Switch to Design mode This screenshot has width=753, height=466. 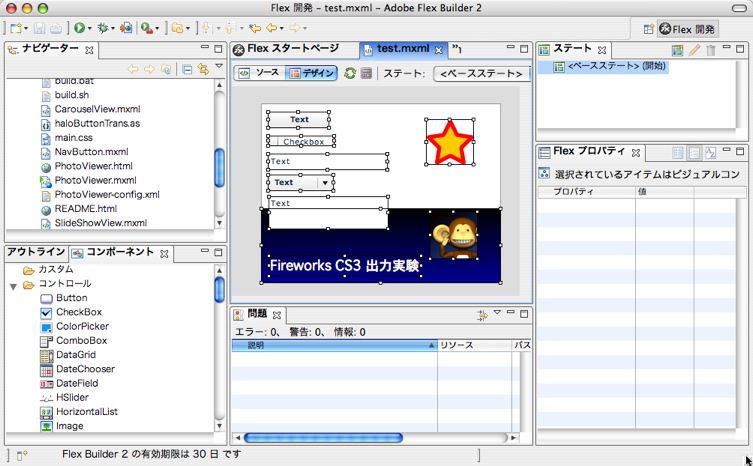tap(310, 73)
